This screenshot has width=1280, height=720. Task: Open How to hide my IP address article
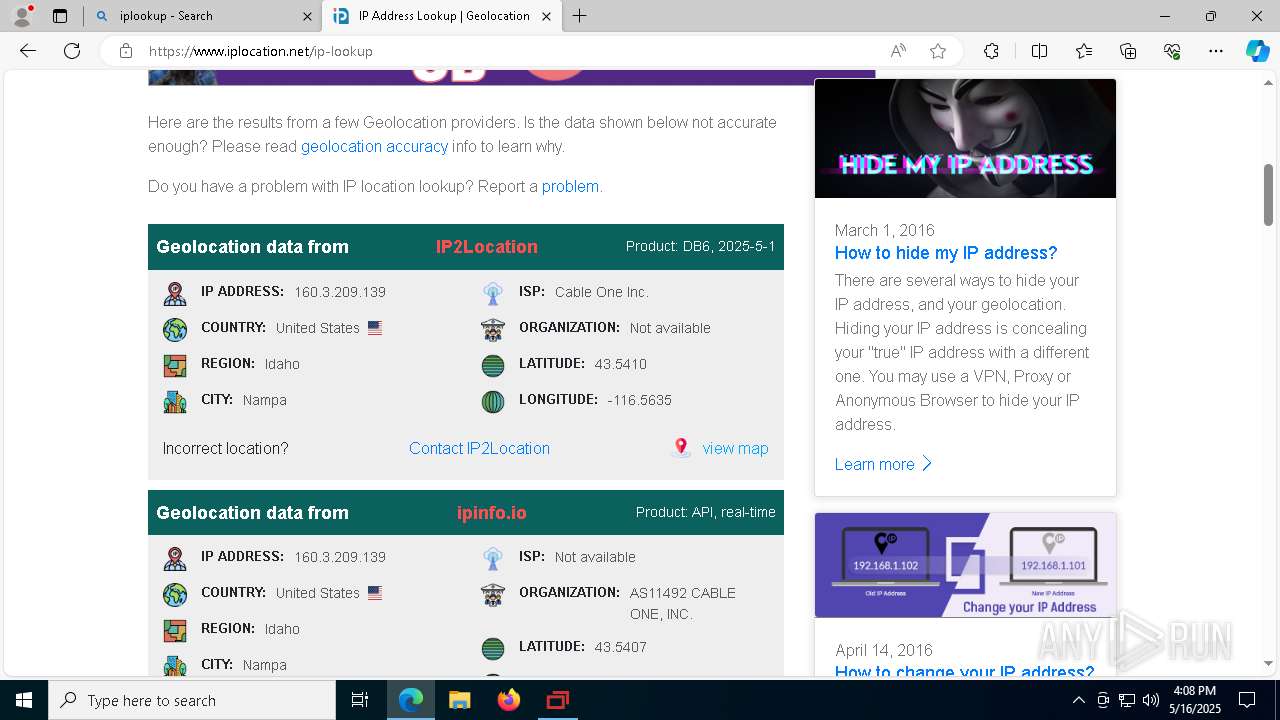[x=946, y=253]
